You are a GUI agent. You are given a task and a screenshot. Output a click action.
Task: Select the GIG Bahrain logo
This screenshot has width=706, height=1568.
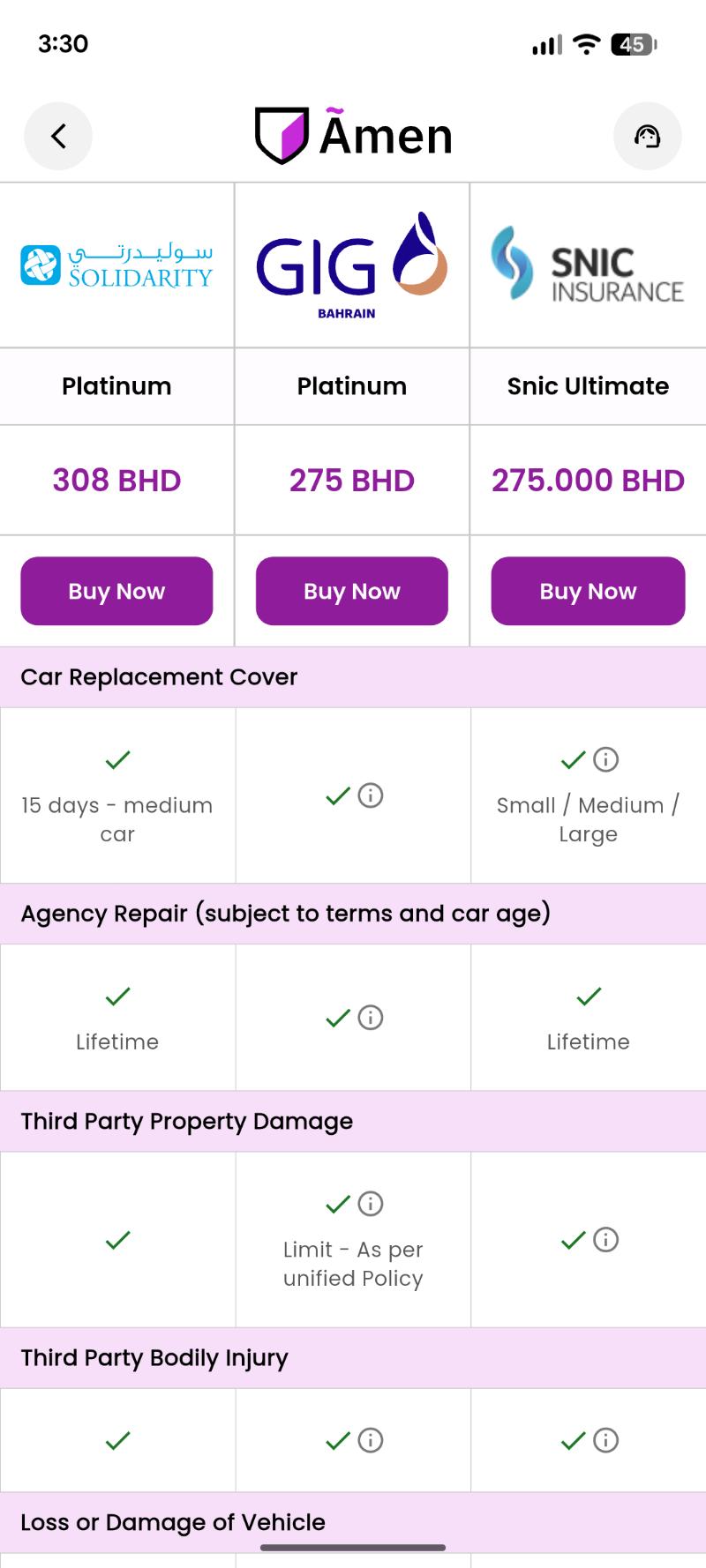point(352,265)
